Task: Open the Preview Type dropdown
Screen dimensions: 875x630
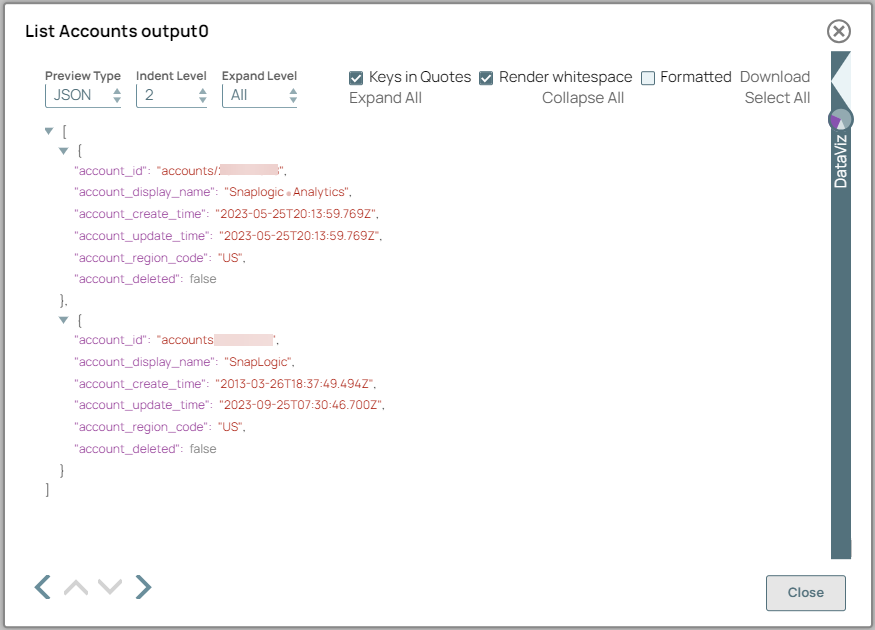Action: tap(80, 93)
